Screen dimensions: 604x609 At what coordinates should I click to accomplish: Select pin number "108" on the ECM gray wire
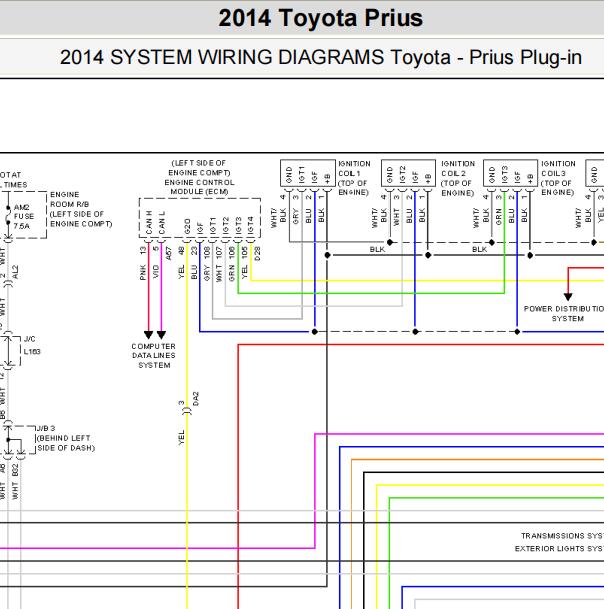[x=206, y=252]
